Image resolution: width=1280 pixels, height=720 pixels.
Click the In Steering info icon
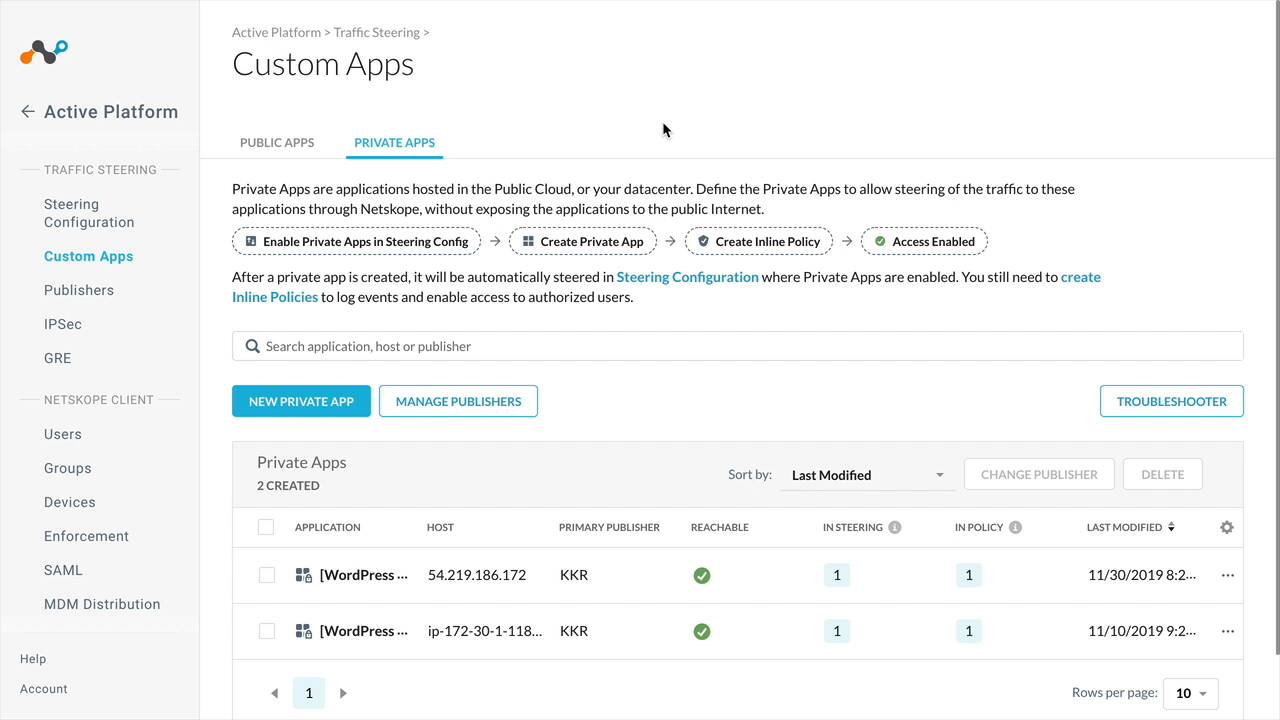pos(895,528)
